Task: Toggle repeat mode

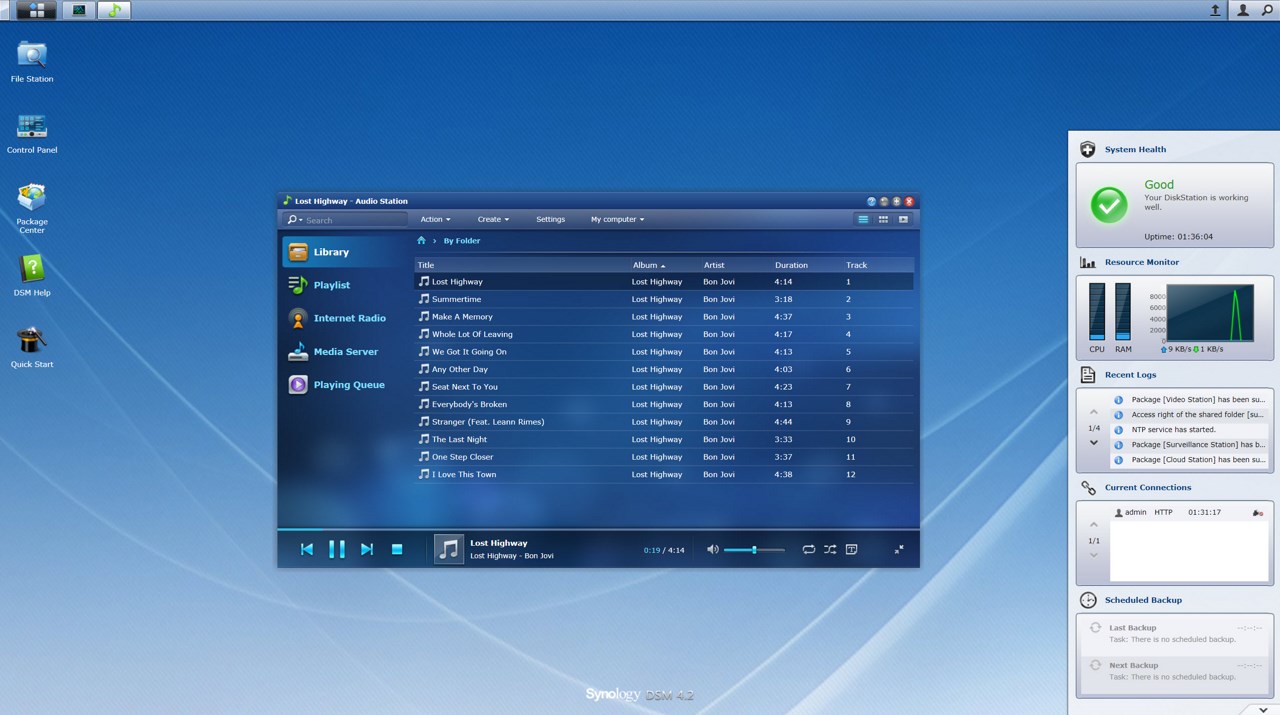Action: point(809,549)
